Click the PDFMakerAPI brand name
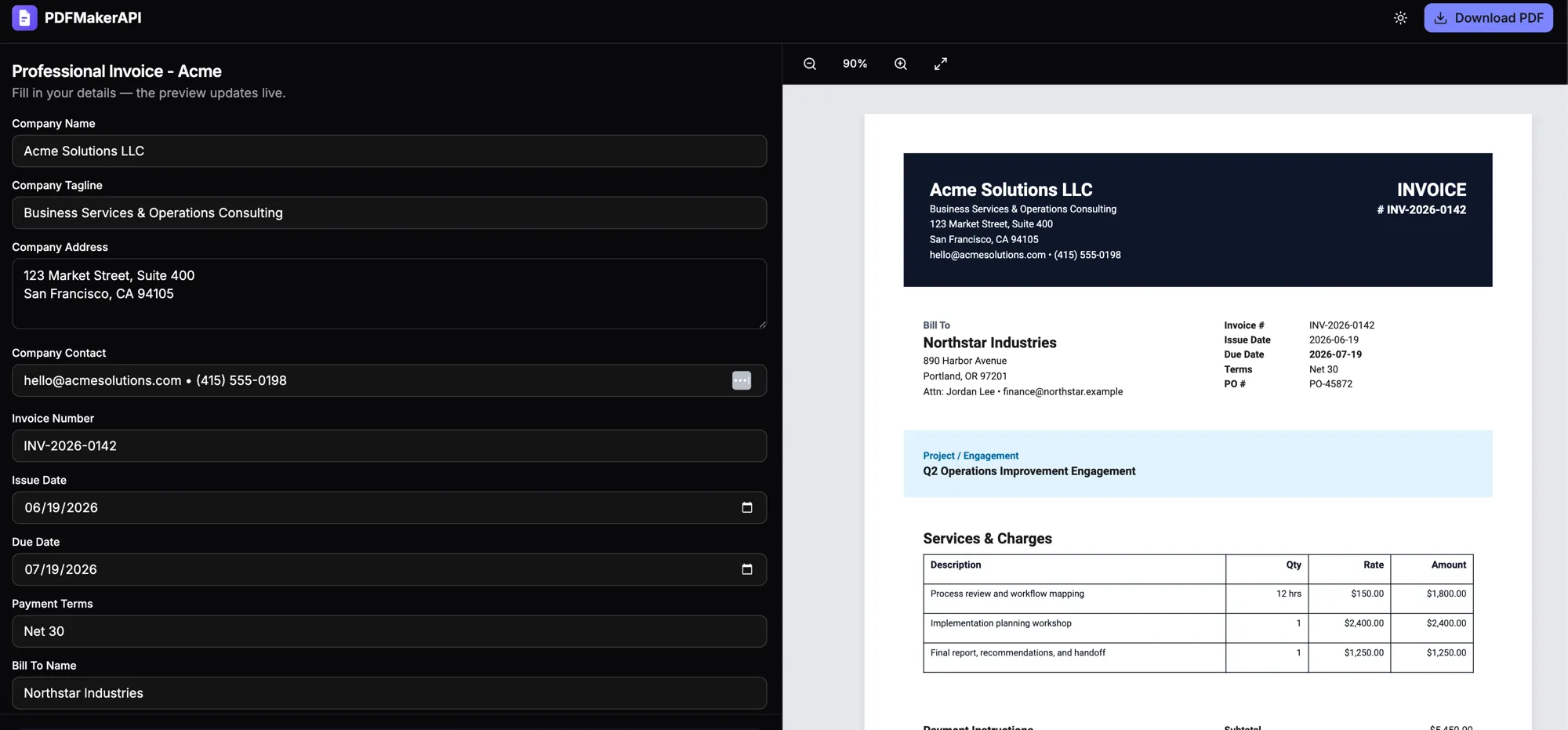This screenshot has height=730, width=1568. point(93,18)
